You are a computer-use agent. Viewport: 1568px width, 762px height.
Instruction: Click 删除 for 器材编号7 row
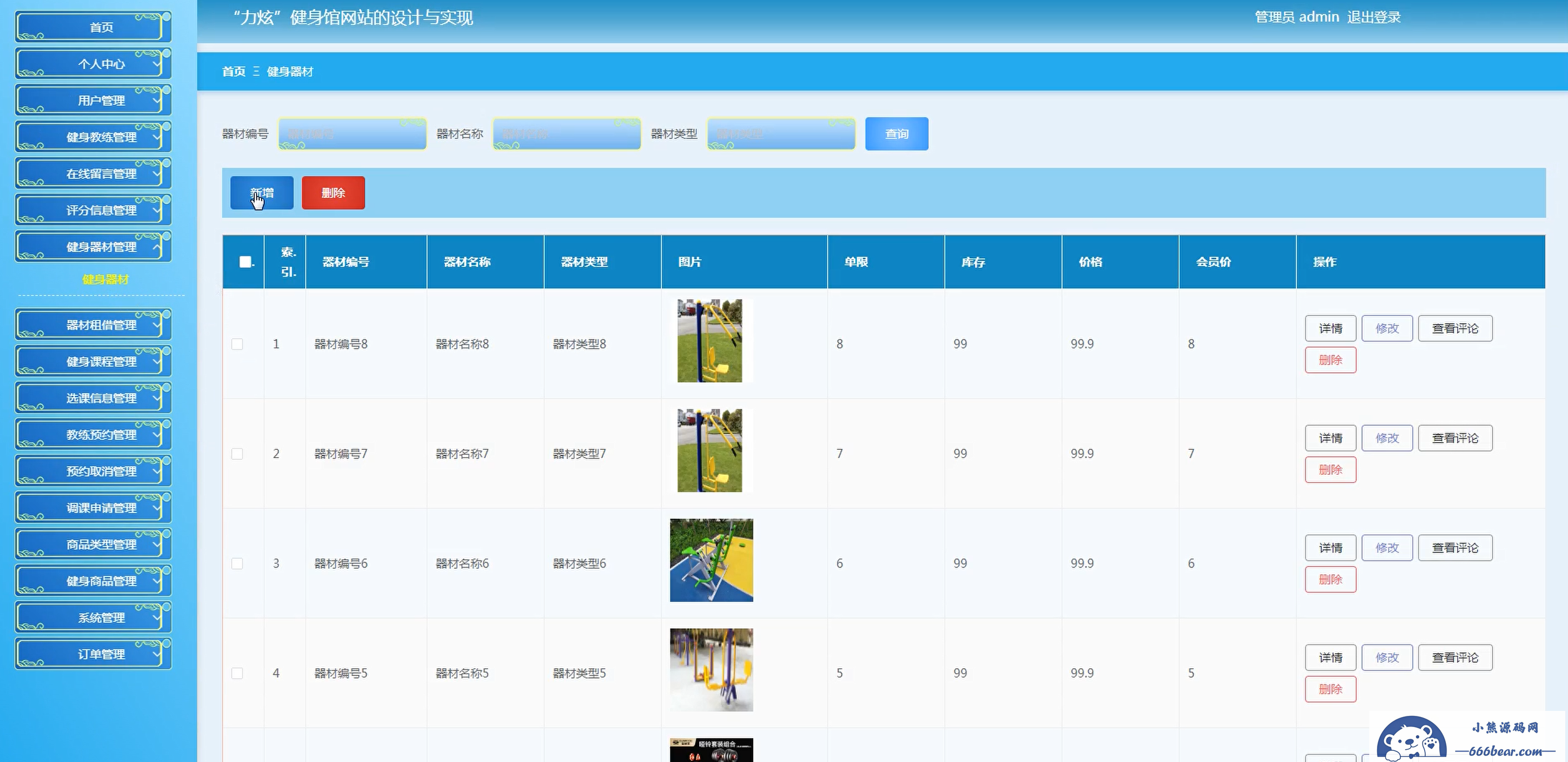coord(1330,469)
